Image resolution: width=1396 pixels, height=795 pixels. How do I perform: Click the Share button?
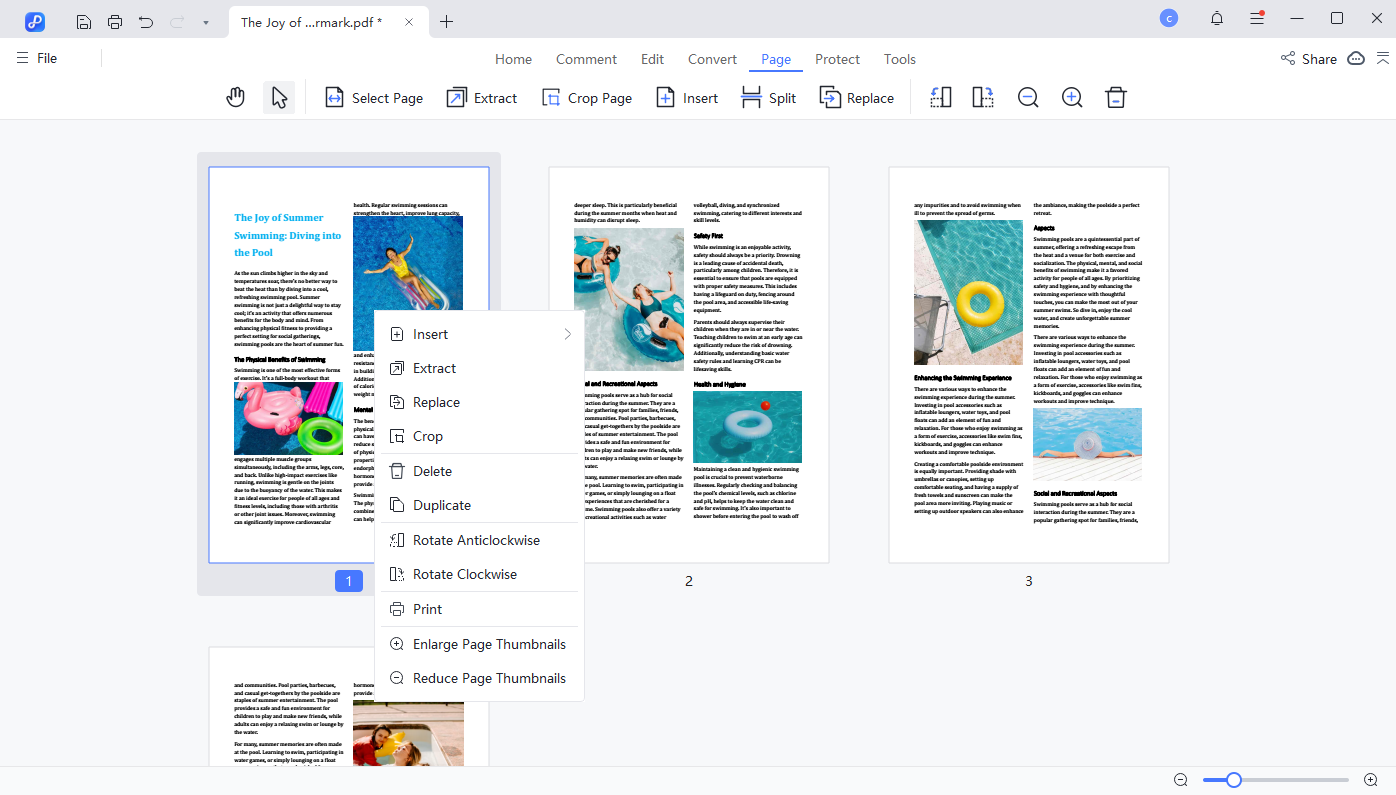tap(1310, 58)
